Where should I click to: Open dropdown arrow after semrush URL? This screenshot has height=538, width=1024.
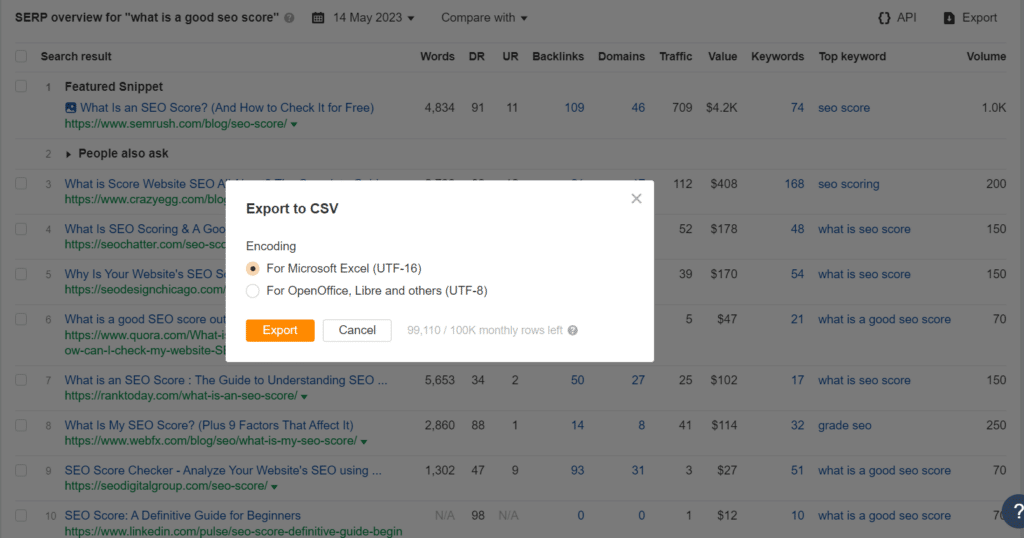pyautogui.click(x=294, y=125)
